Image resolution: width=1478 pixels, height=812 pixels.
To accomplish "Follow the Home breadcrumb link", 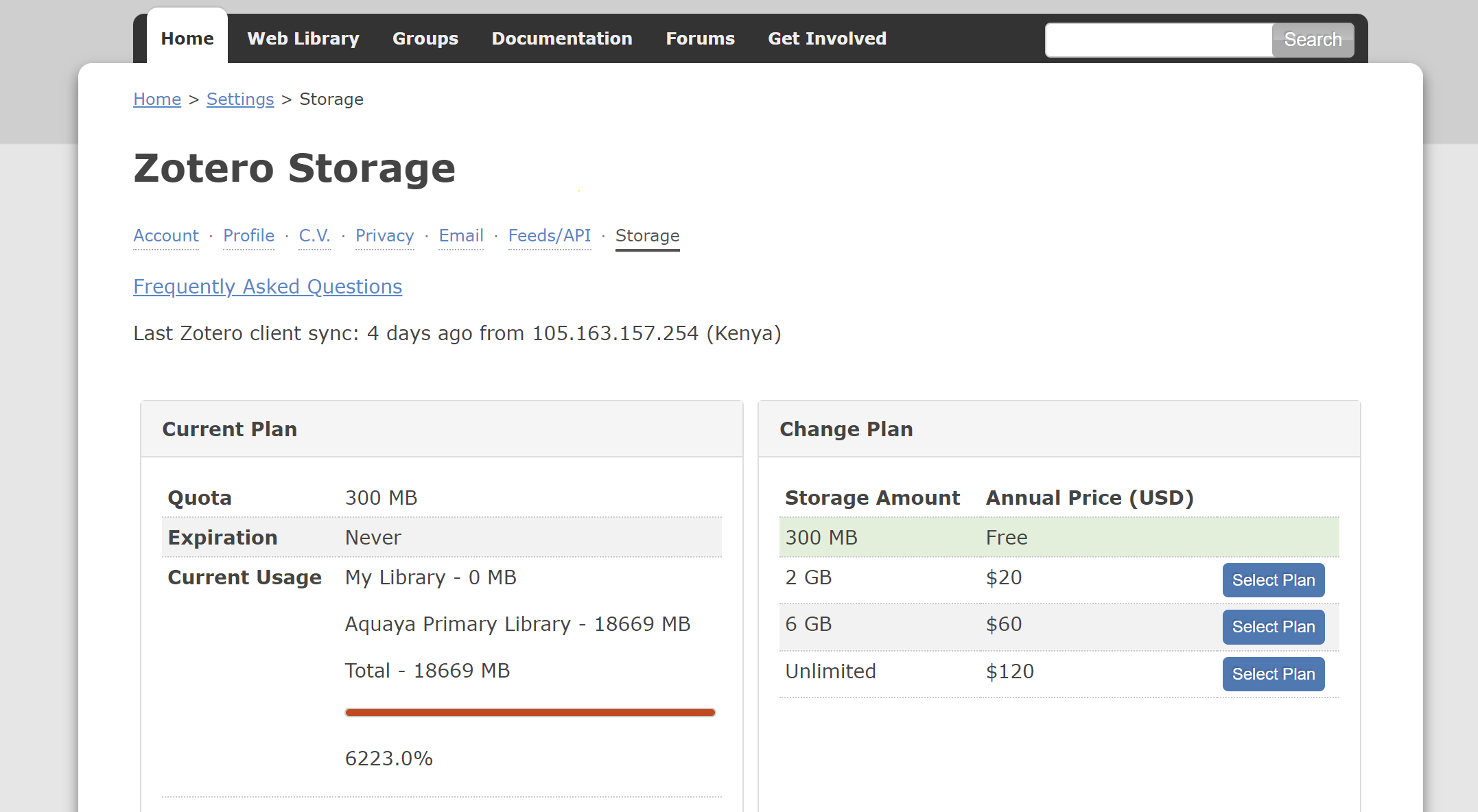I will tap(157, 99).
